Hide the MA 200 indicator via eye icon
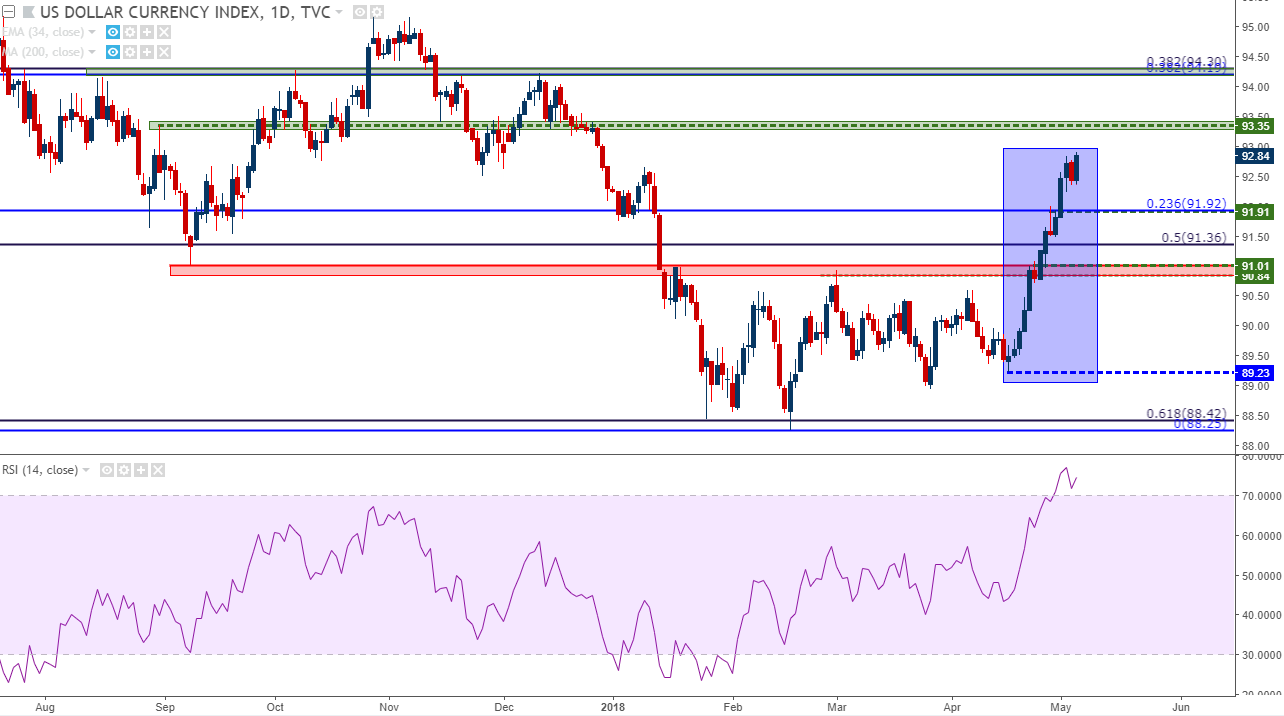 click(113, 52)
